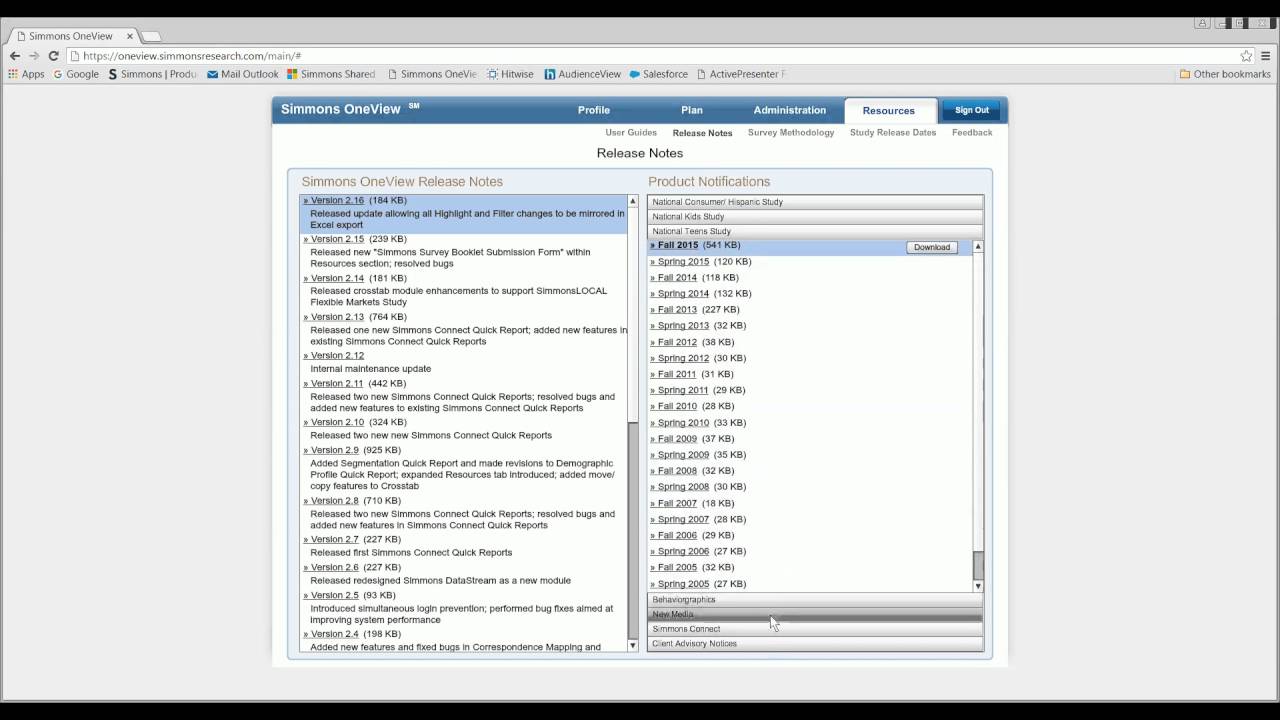Open the Study Release Dates page
Viewport: 1280px width, 720px height.
click(x=893, y=132)
